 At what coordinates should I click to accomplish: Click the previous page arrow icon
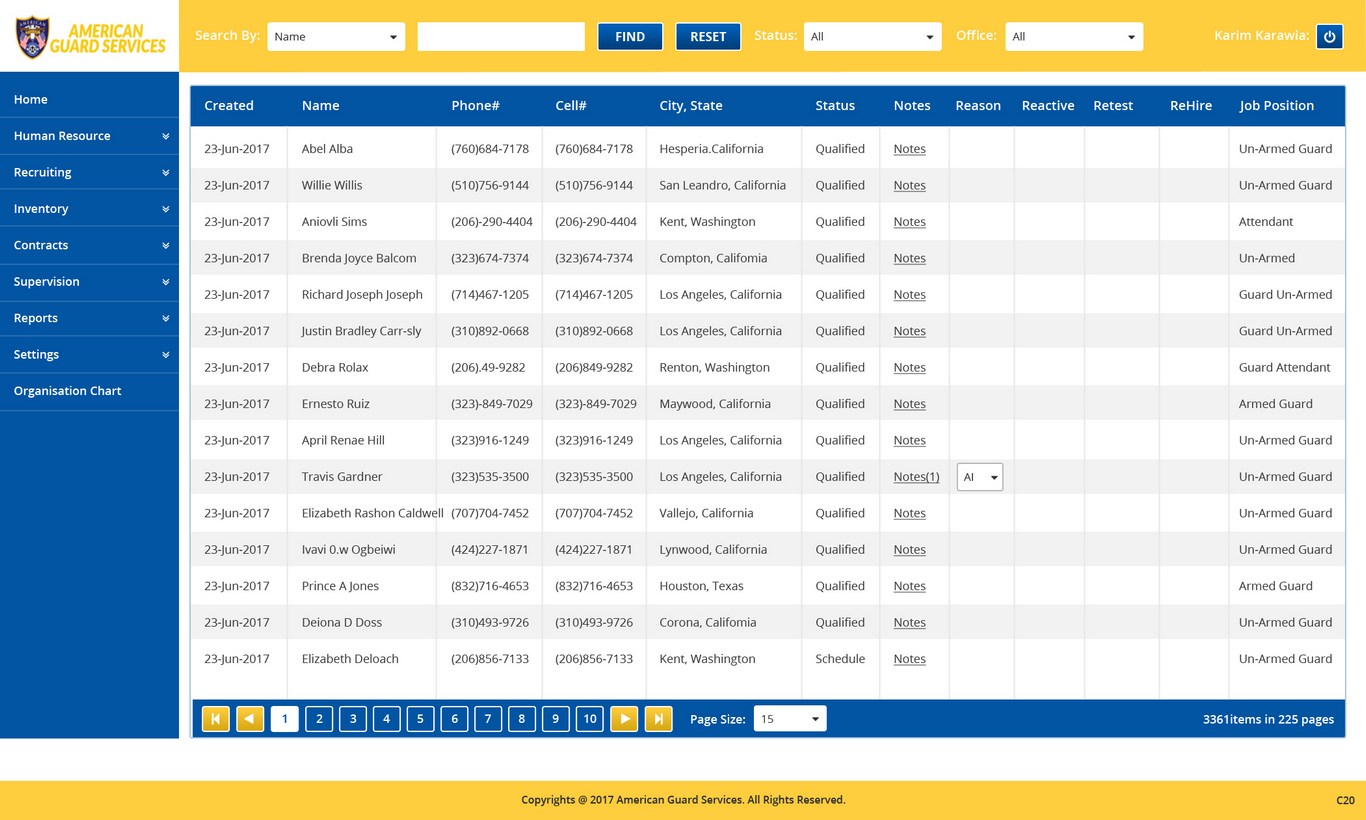[x=250, y=718]
